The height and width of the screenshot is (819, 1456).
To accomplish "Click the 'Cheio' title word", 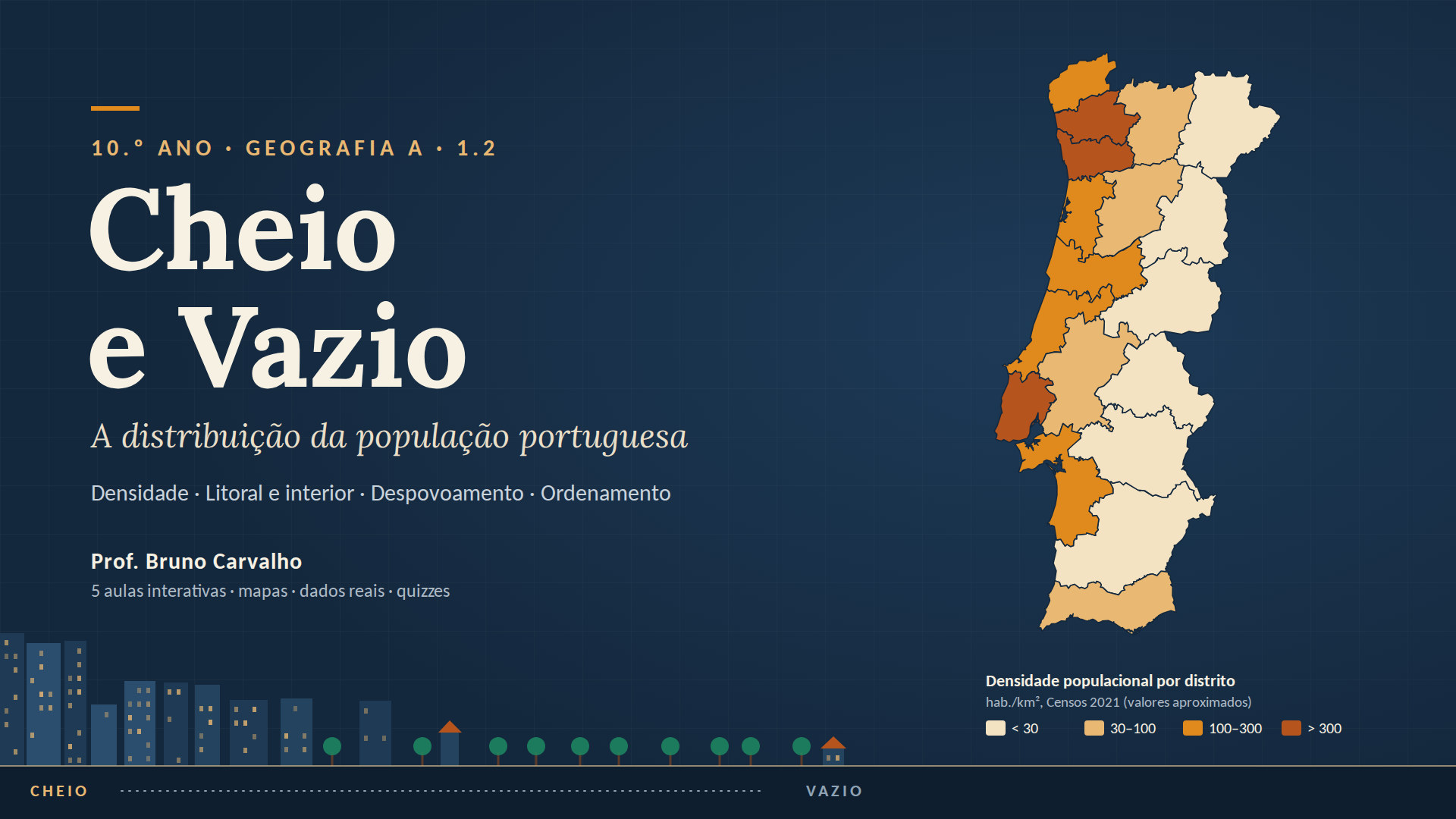I will click(243, 227).
